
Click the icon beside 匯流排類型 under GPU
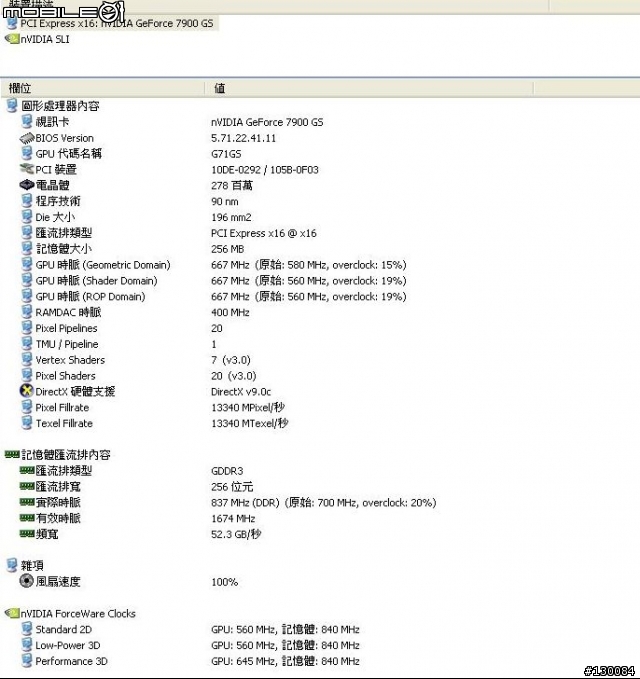pyautogui.click(x=27, y=233)
